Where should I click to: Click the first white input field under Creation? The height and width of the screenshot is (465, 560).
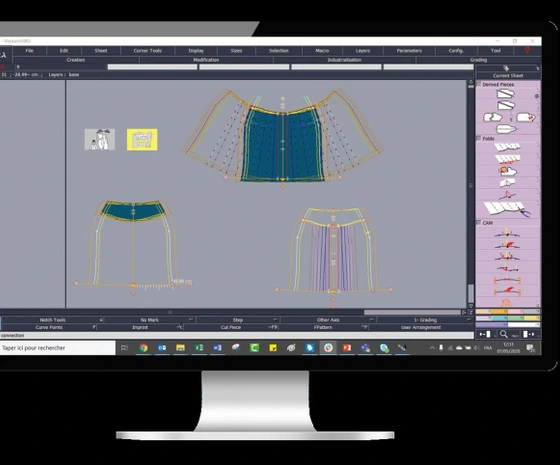pyautogui.click(x=152, y=67)
